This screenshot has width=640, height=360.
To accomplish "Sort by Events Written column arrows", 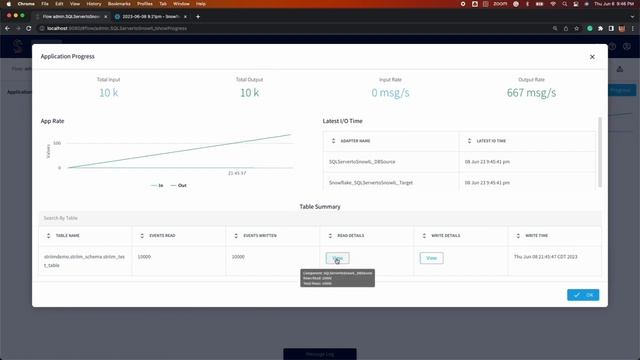I will (x=236, y=236).
